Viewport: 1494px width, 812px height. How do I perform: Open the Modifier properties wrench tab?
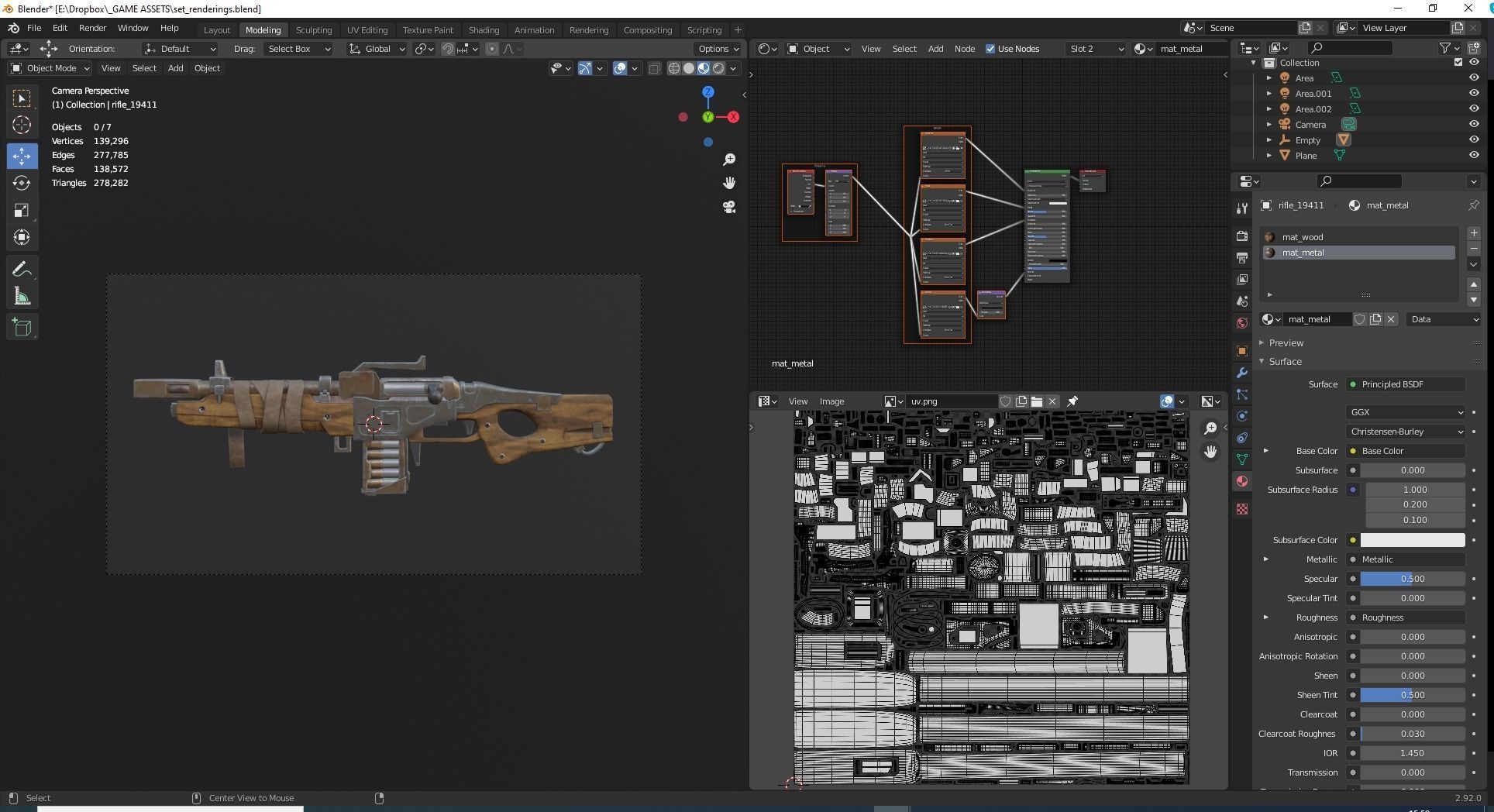1242,373
